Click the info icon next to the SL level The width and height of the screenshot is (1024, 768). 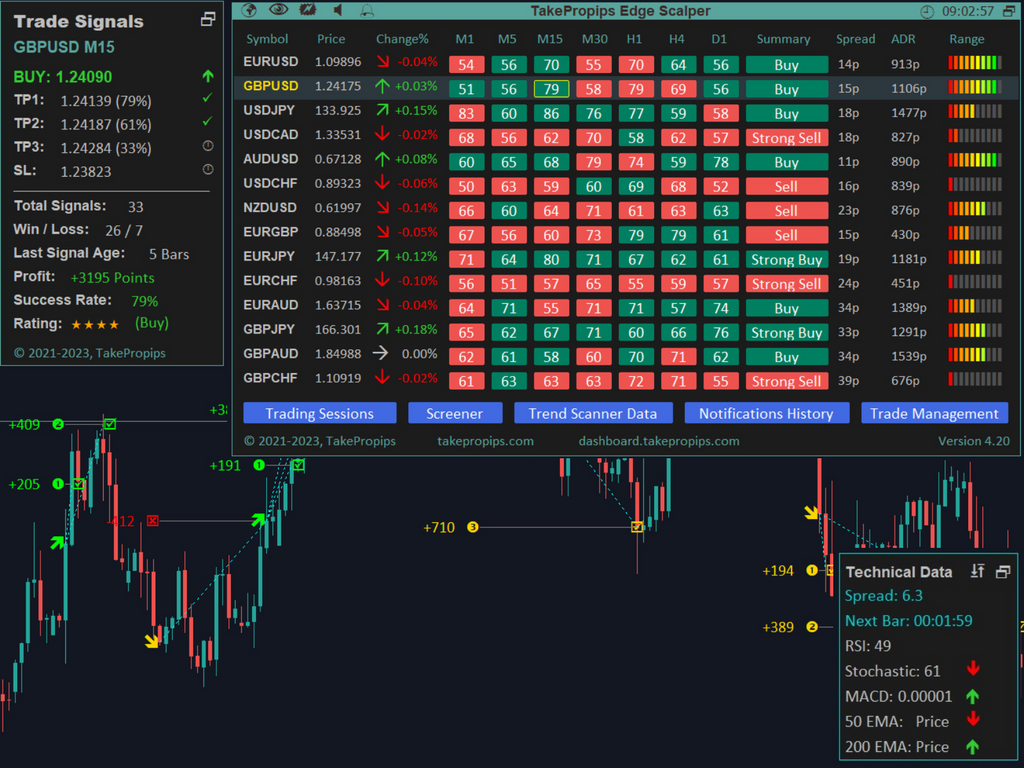(x=208, y=170)
